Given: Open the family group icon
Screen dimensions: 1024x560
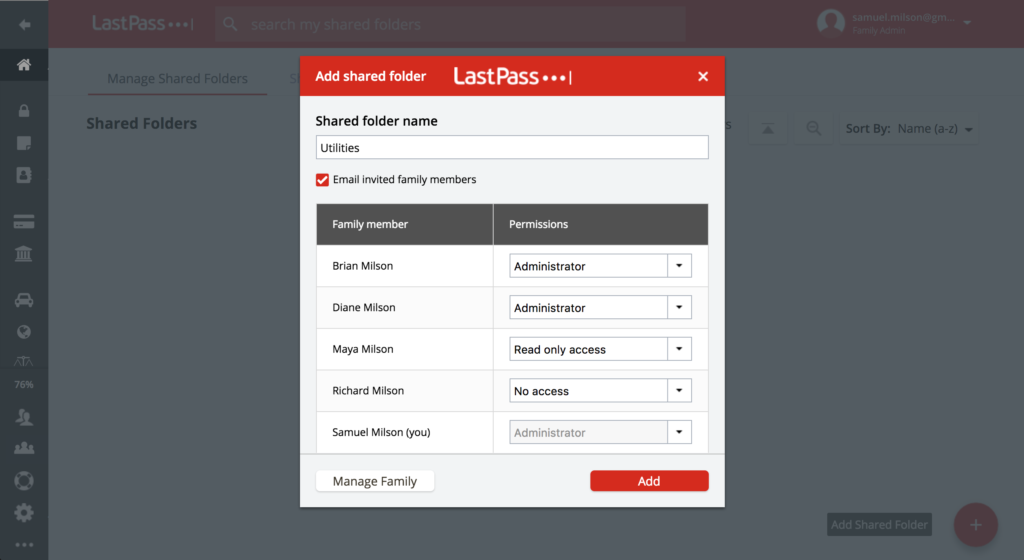Looking at the screenshot, I should (x=24, y=448).
